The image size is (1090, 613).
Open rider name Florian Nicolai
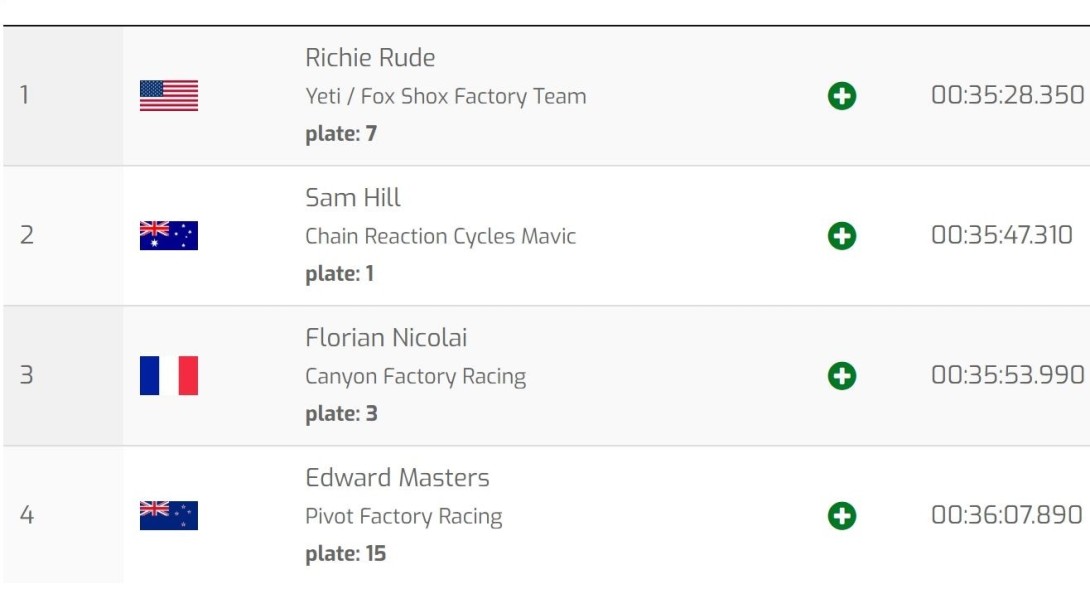tap(387, 338)
